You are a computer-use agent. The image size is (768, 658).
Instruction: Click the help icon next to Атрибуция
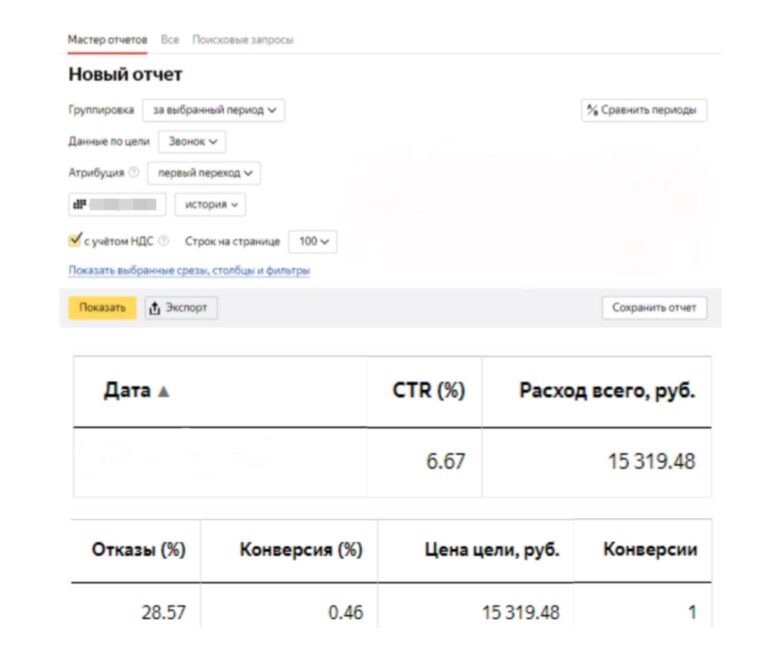tap(134, 173)
